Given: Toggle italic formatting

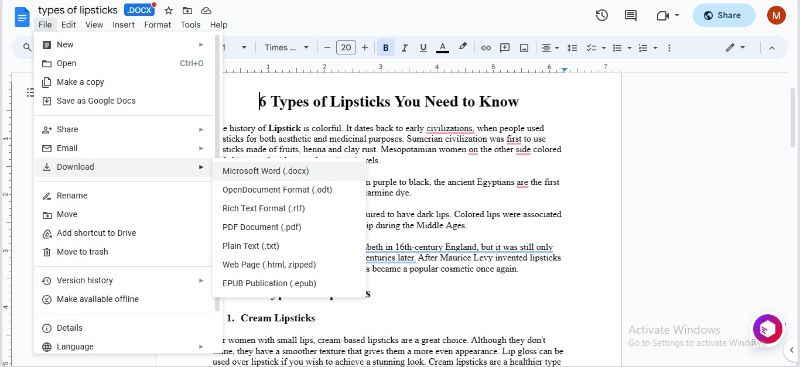Looking at the screenshot, I should [405, 48].
